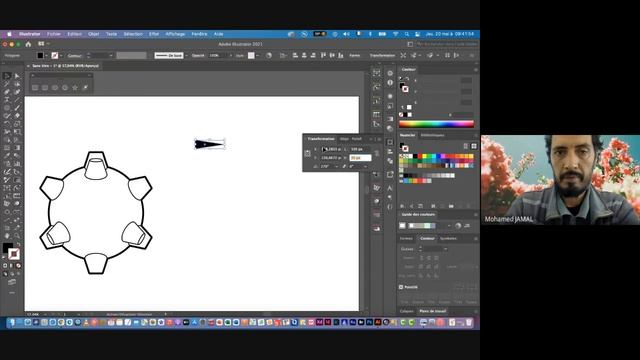Click the Forme label in the control bar
Viewport: 640px width, 360px height.
(x=355, y=56)
